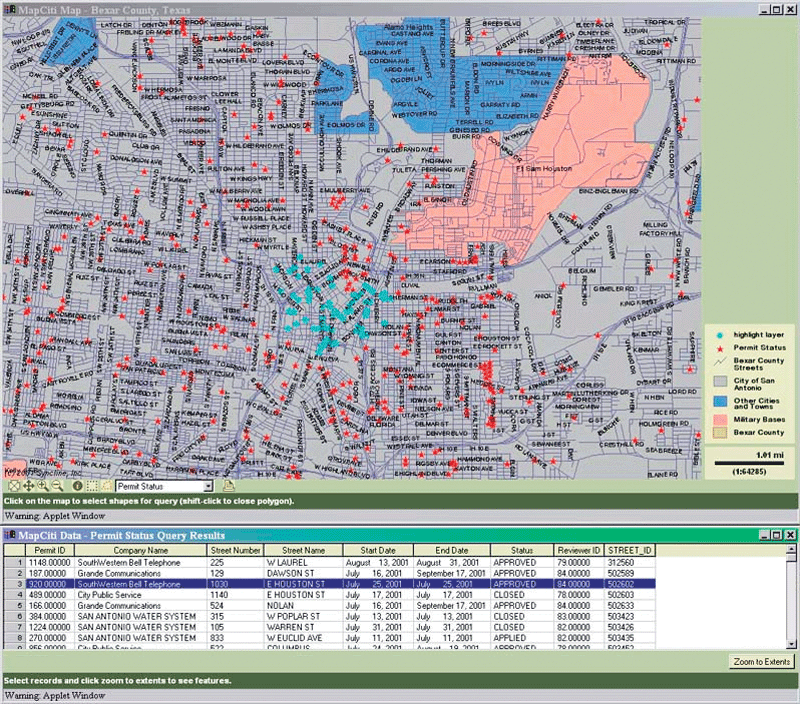
Task: Select row number 1 in the results table
Action: (15, 562)
